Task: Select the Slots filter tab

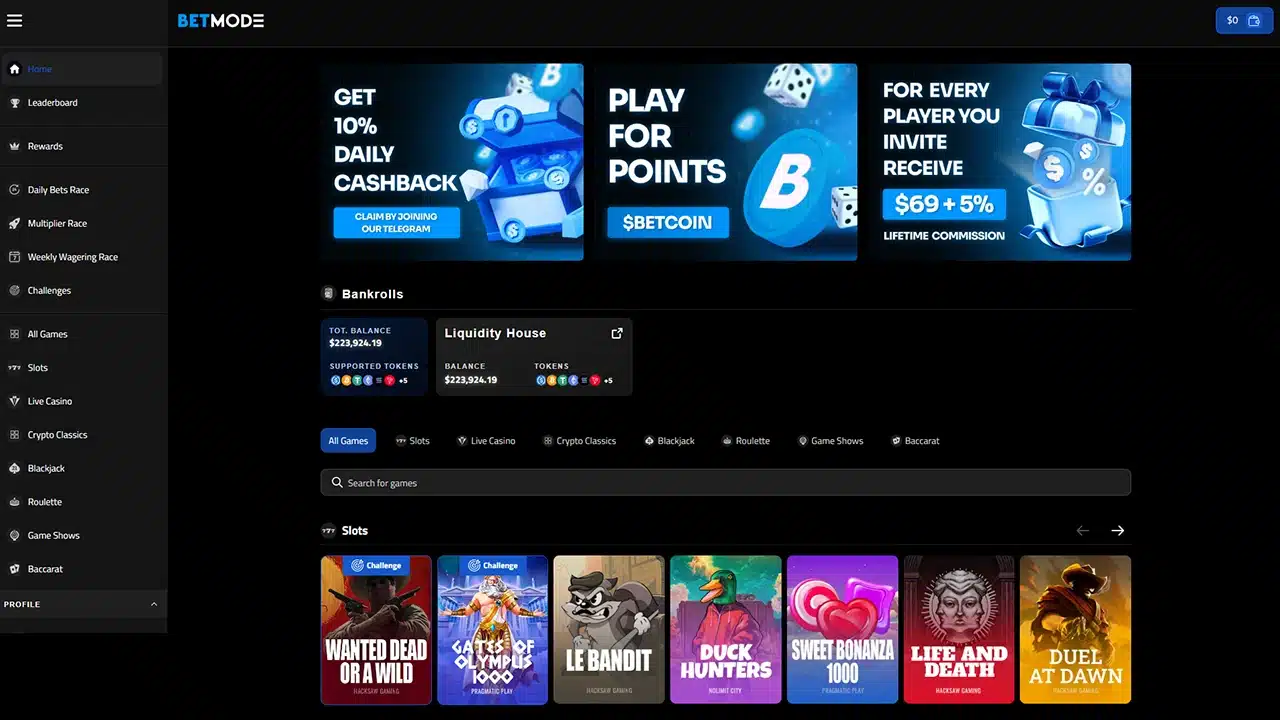Action: pyautogui.click(x=412, y=441)
